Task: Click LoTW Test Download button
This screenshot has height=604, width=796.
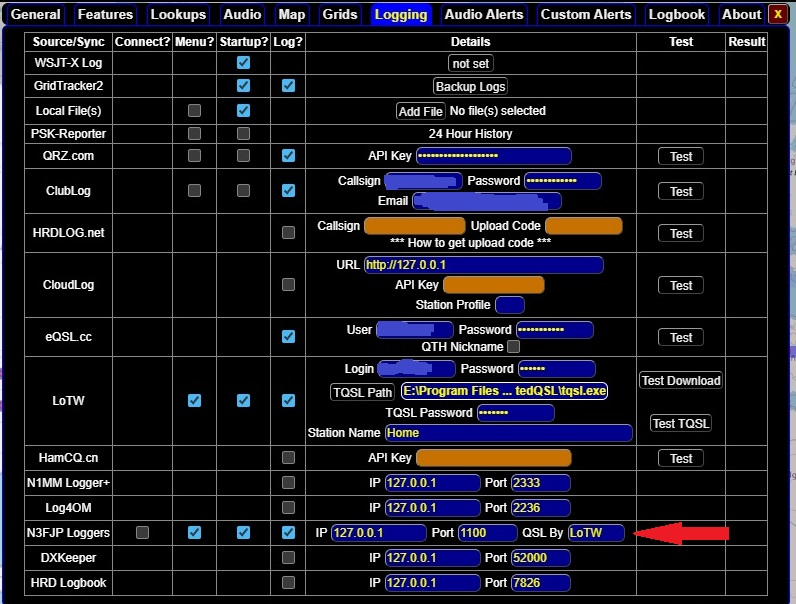Action: point(681,381)
